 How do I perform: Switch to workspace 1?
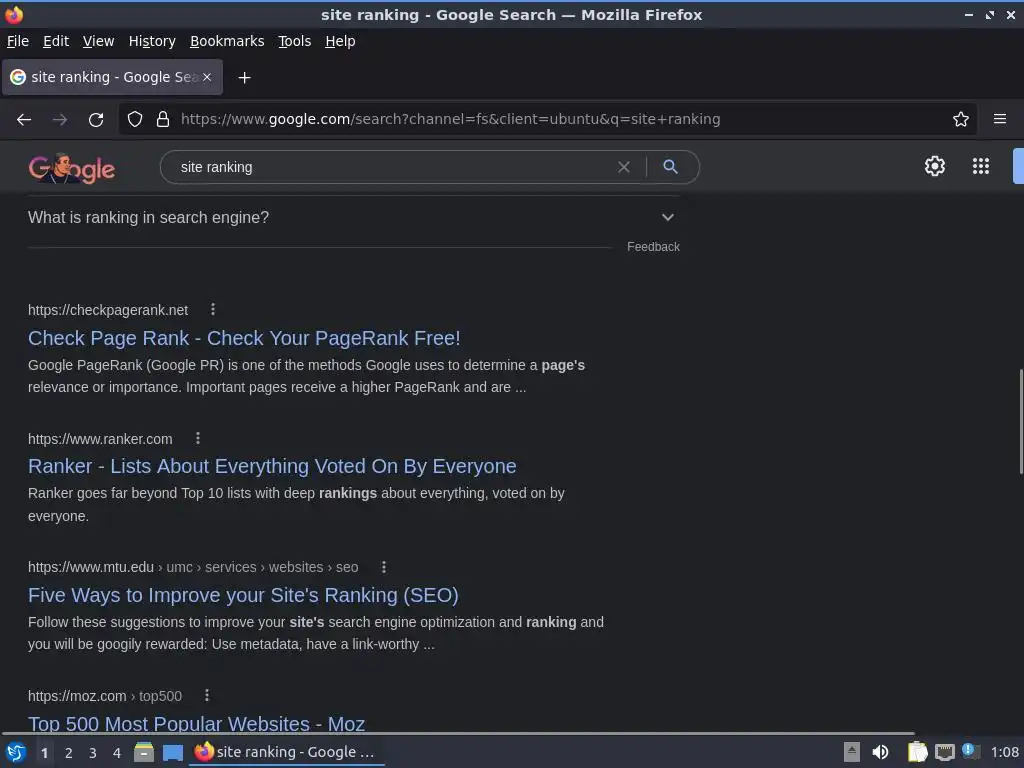(x=44, y=753)
